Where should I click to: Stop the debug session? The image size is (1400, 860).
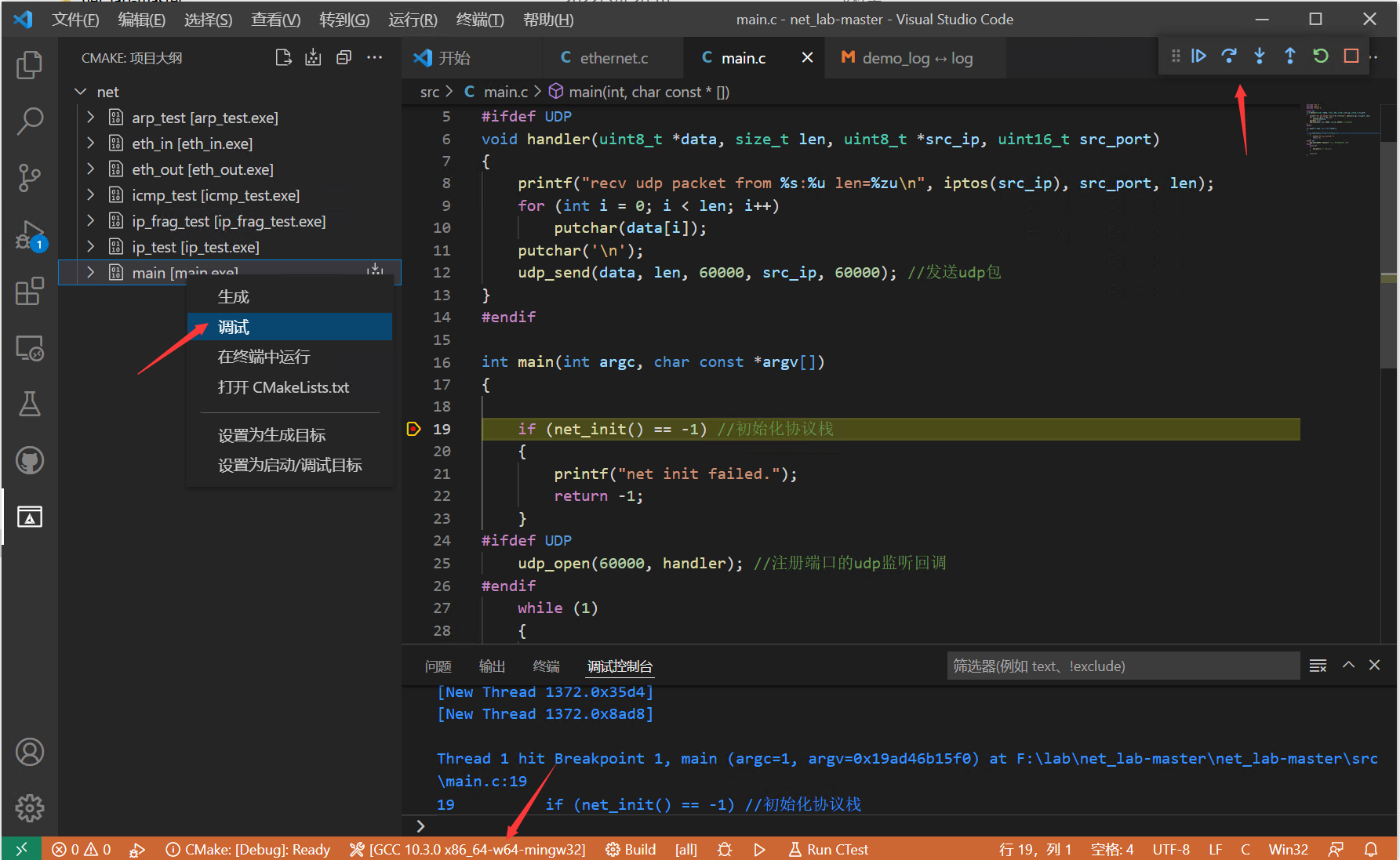pos(1351,56)
